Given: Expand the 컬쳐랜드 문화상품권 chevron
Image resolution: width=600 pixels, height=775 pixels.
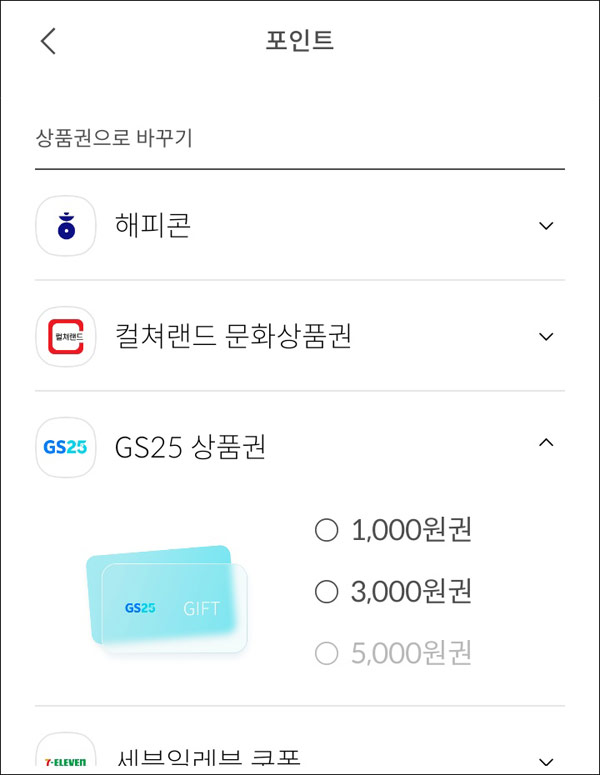Looking at the screenshot, I should 546,337.
